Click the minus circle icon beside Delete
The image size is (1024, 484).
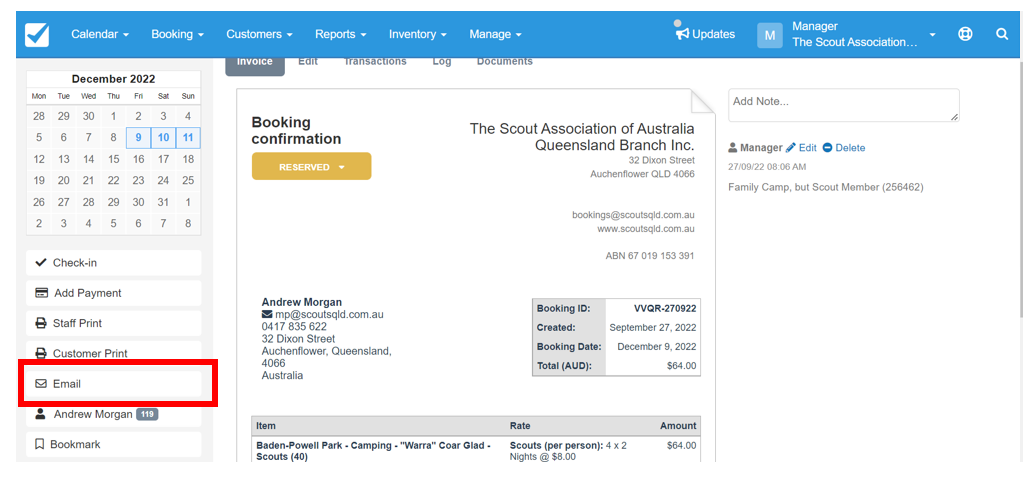827,148
